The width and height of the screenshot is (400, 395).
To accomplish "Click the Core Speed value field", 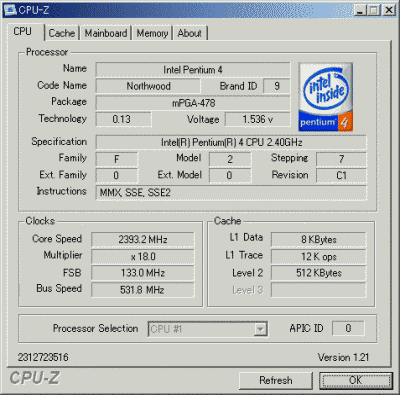I will click(x=143, y=239).
